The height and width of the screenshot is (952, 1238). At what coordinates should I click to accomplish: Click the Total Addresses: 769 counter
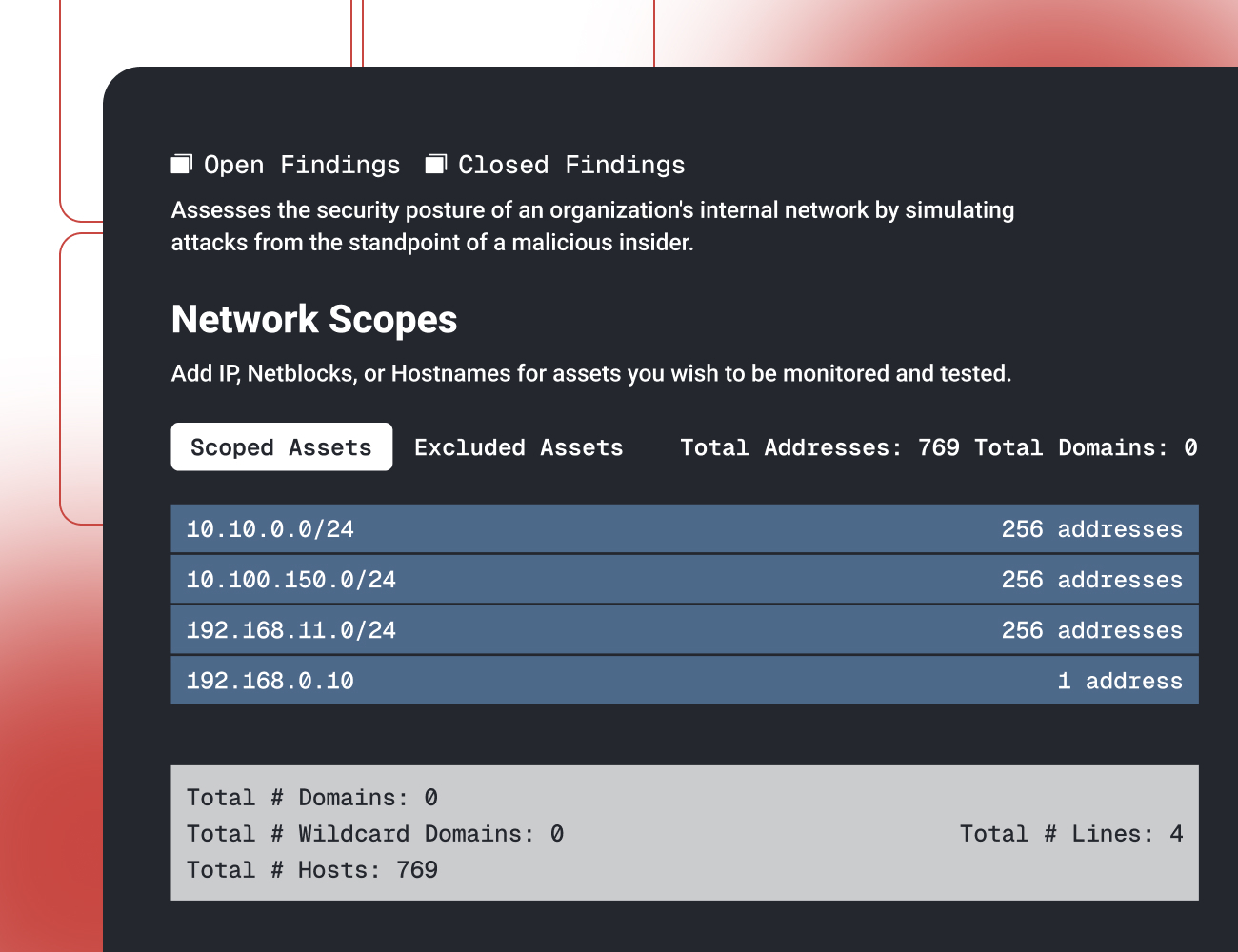(819, 447)
